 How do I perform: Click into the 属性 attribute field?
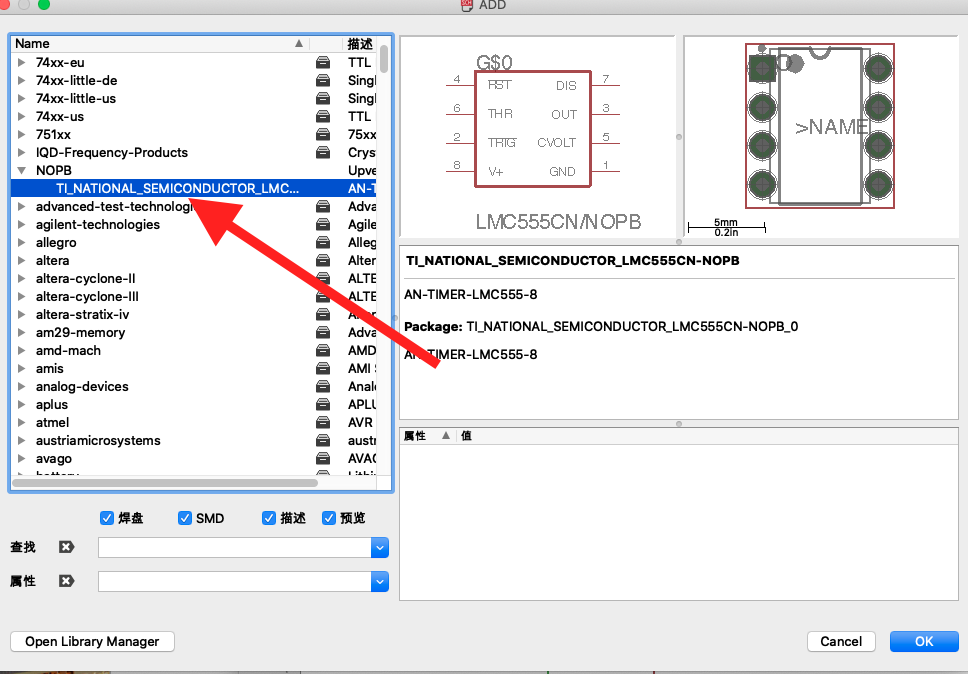(235, 581)
